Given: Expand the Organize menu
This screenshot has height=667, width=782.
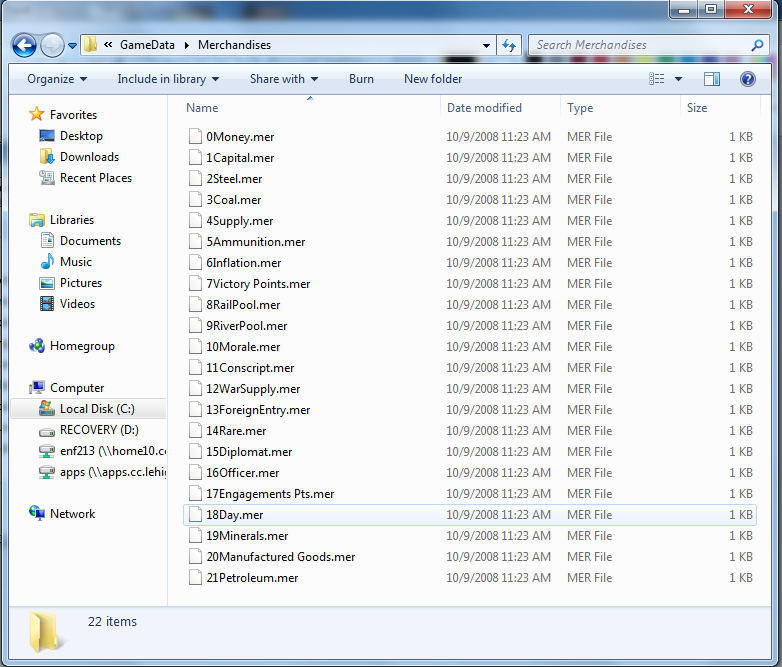Looking at the screenshot, I should [x=57, y=79].
